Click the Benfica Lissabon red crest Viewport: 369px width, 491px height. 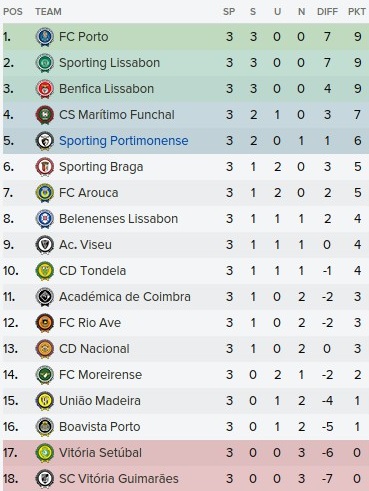pyautogui.click(x=45, y=89)
